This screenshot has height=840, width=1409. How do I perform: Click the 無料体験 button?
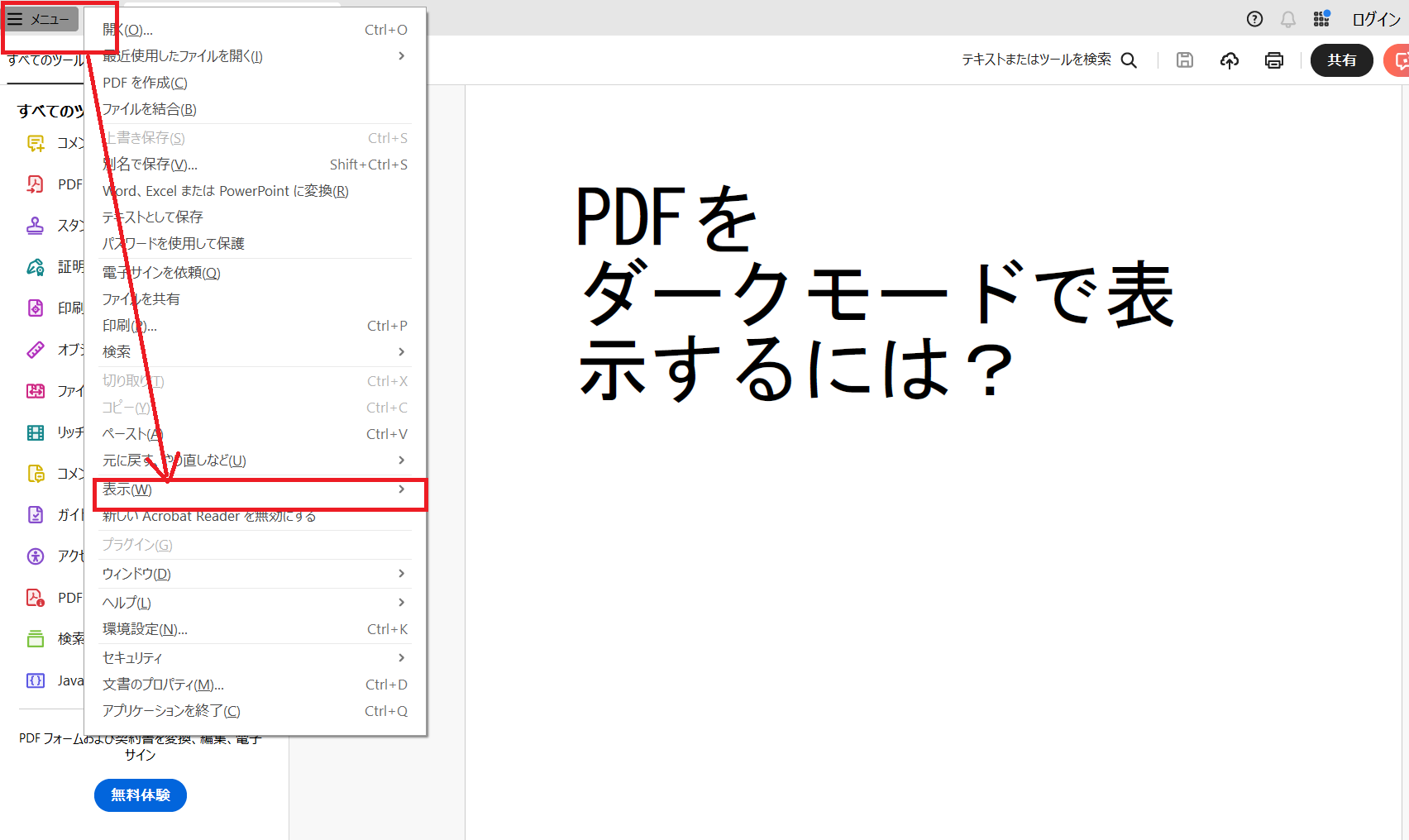point(140,795)
